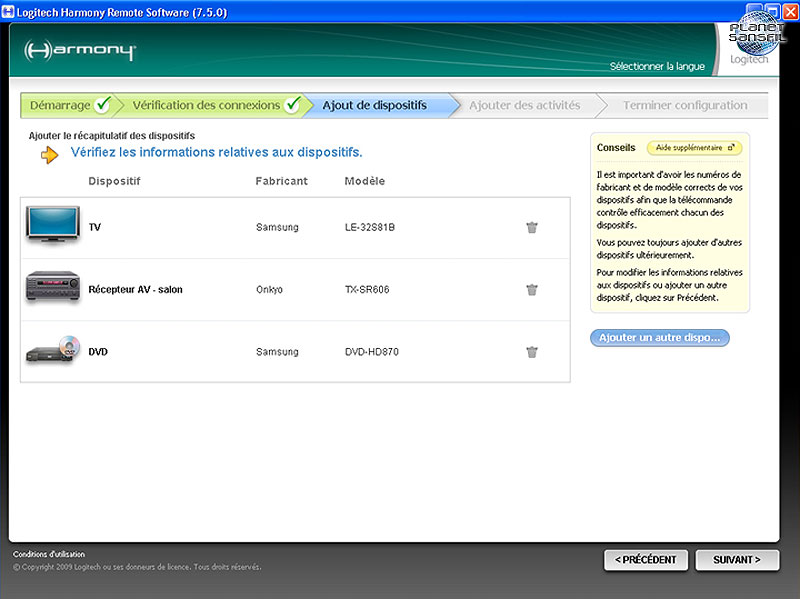The width and height of the screenshot is (800, 599).
Task: Click the Harmony logo
Action: pos(80,50)
